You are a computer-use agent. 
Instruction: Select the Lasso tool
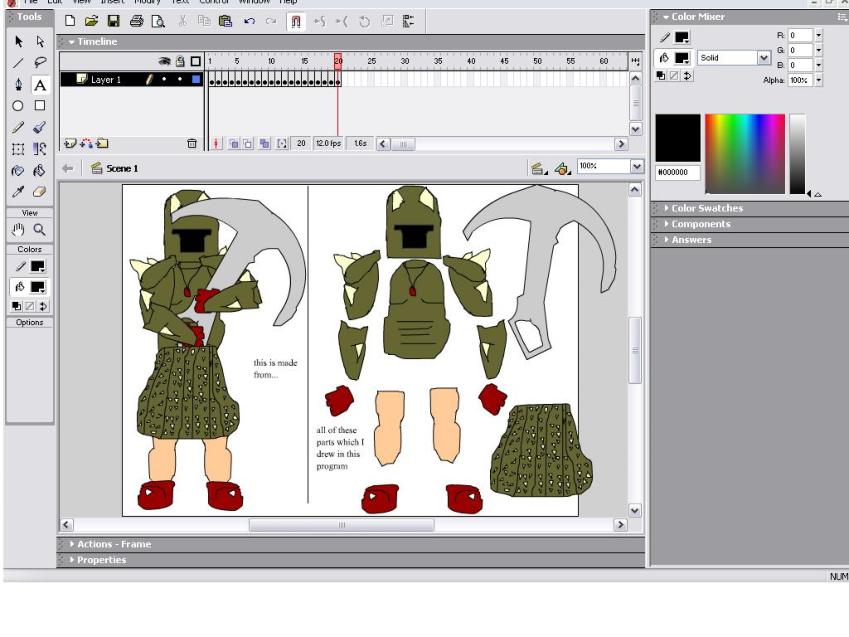40,62
